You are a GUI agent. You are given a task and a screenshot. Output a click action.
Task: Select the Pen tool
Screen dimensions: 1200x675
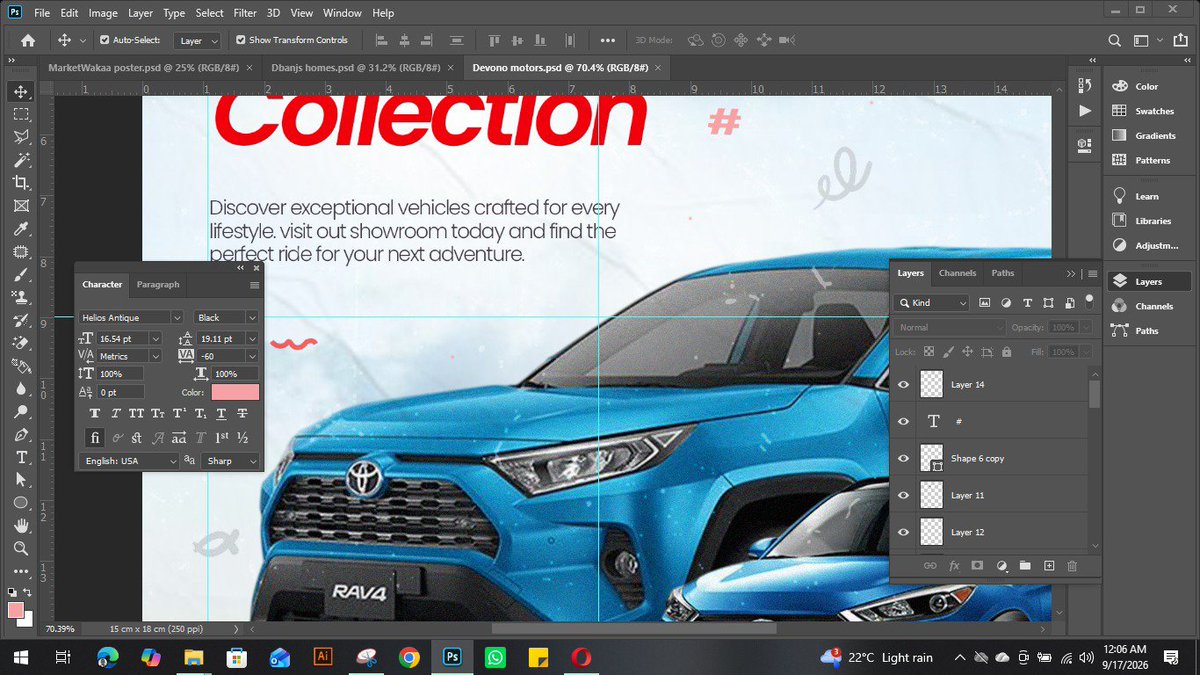coord(21,435)
